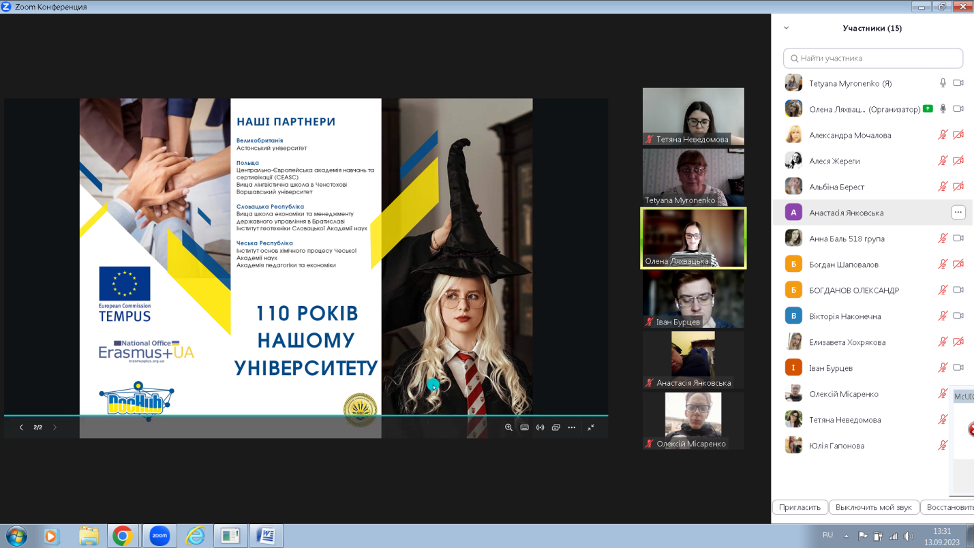The height and width of the screenshot is (550, 974).
Task: Select Вікторія Наконечна in the participant list
Action: [x=850, y=316]
